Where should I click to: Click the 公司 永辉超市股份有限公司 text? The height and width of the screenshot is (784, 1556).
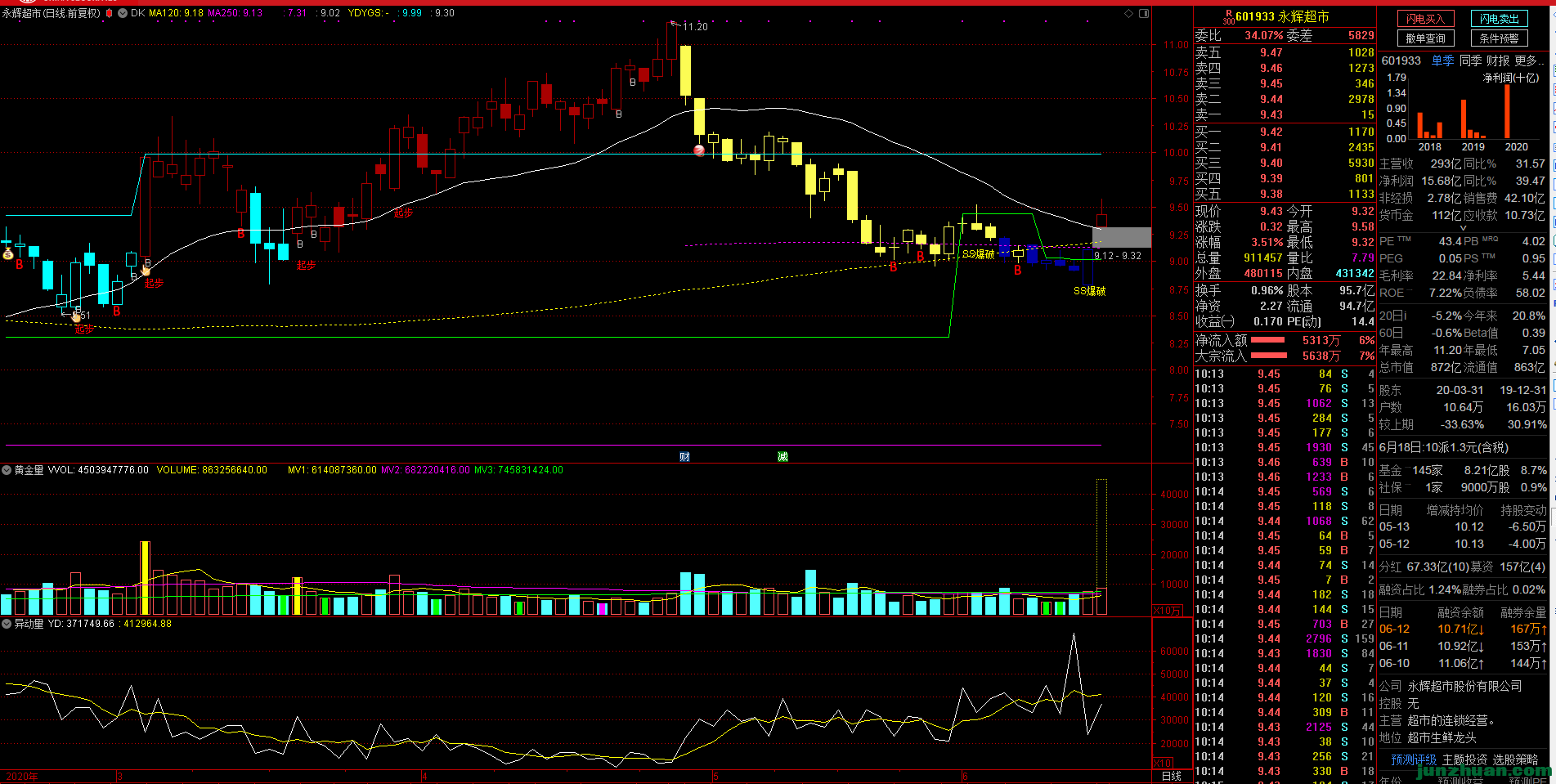1451,686
